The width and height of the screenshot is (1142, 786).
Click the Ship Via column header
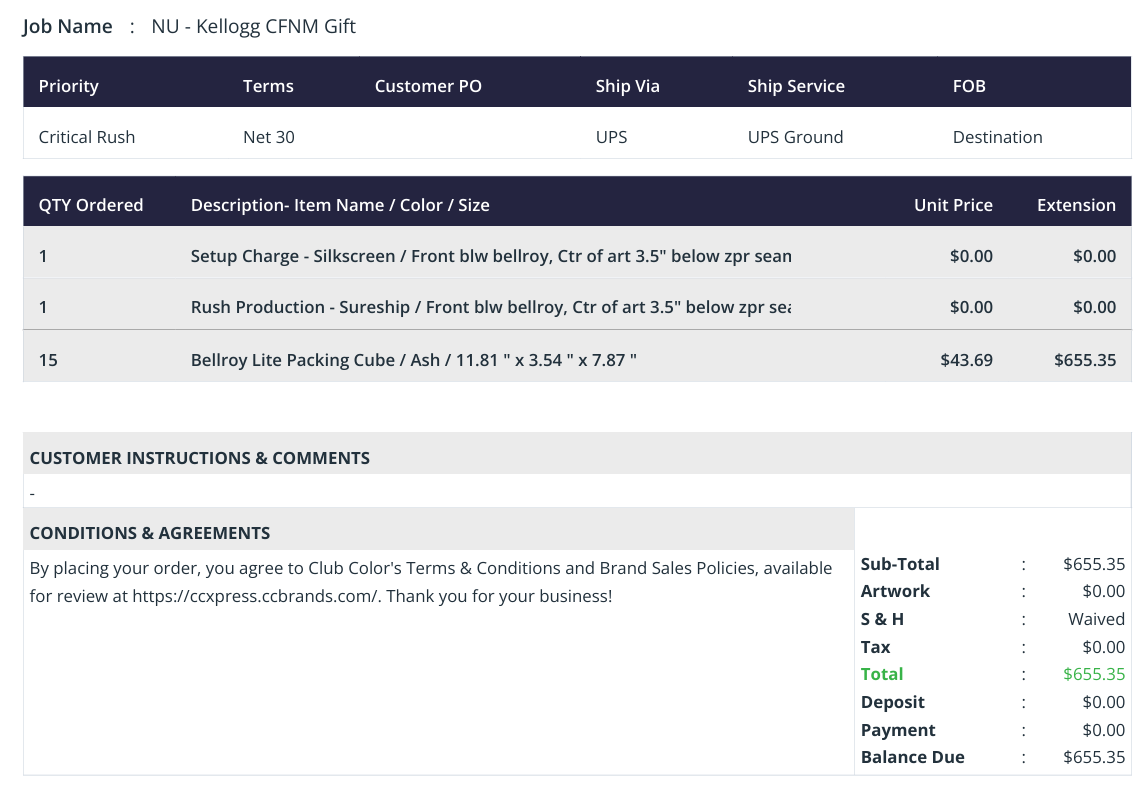(627, 86)
